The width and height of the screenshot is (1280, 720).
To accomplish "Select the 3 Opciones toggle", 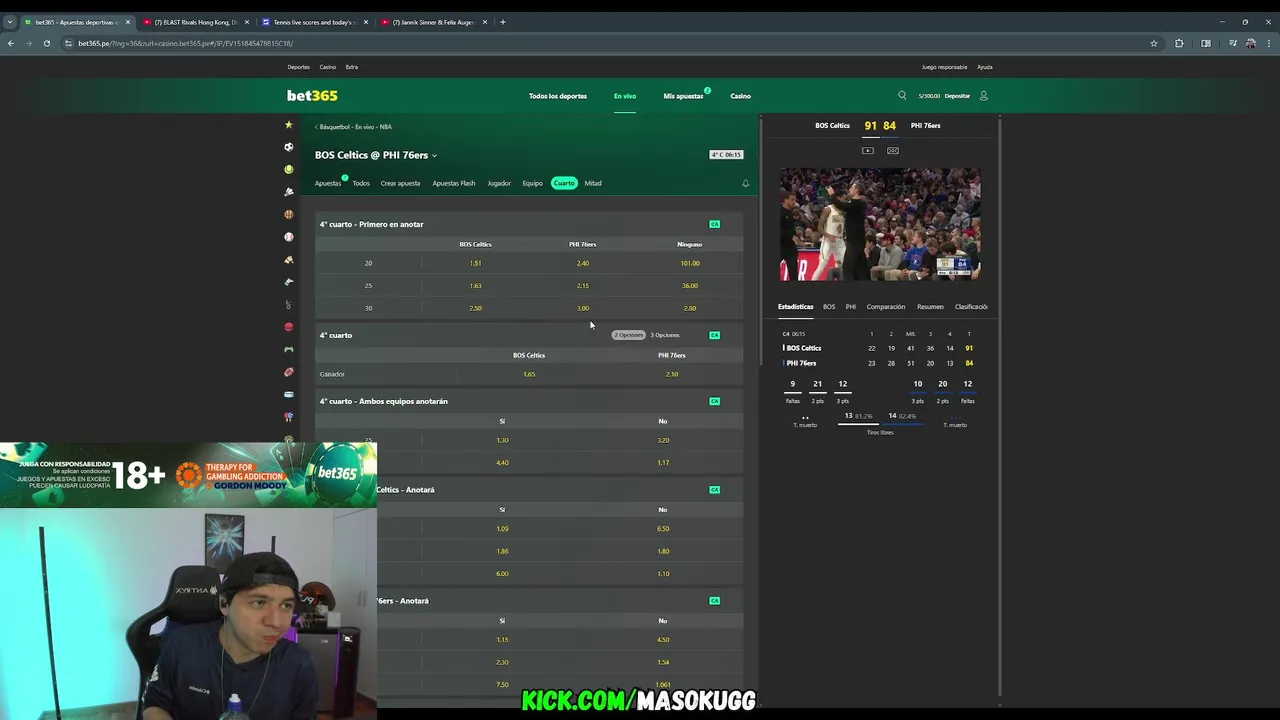I will (x=665, y=335).
